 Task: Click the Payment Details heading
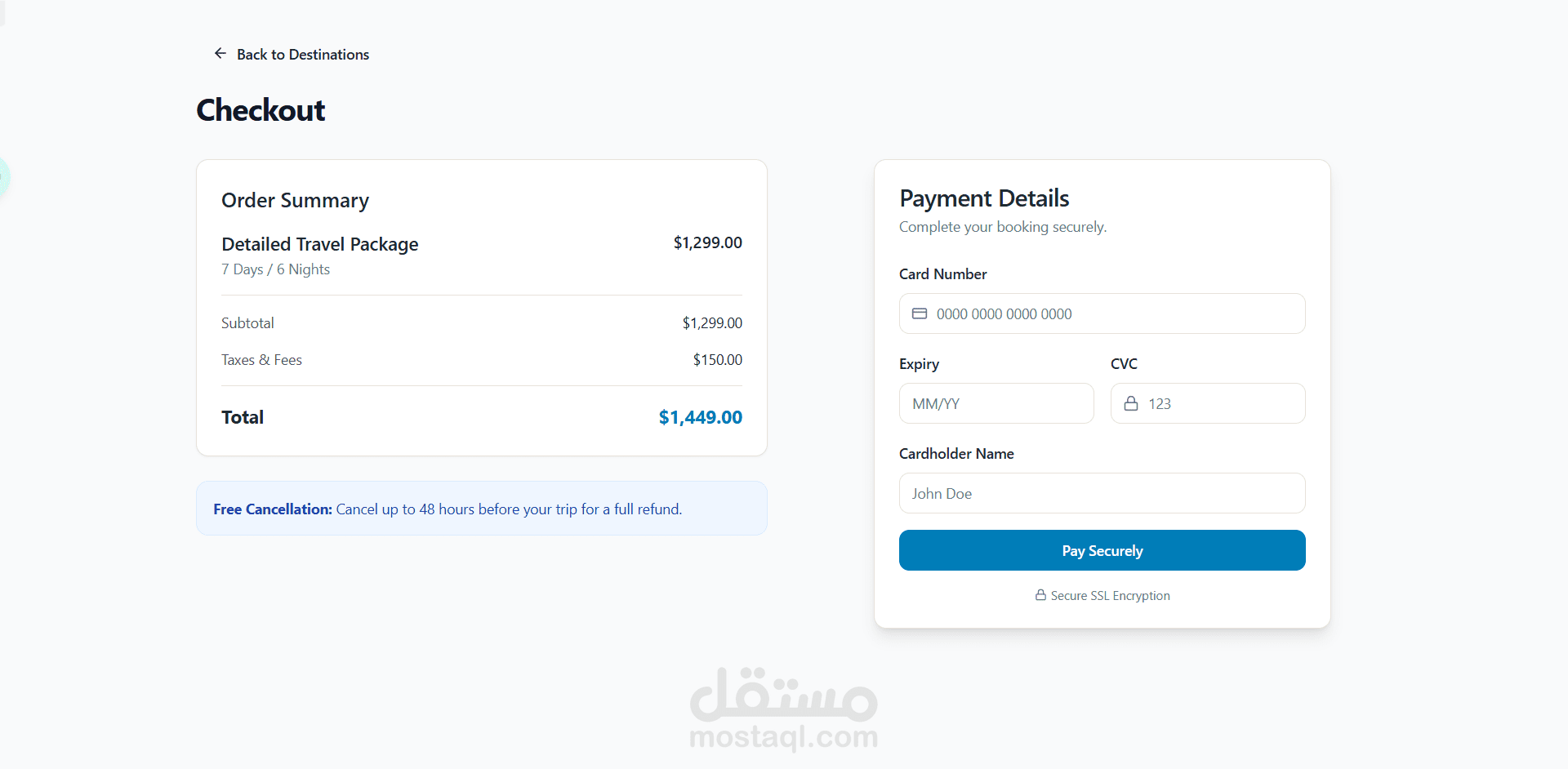984,198
